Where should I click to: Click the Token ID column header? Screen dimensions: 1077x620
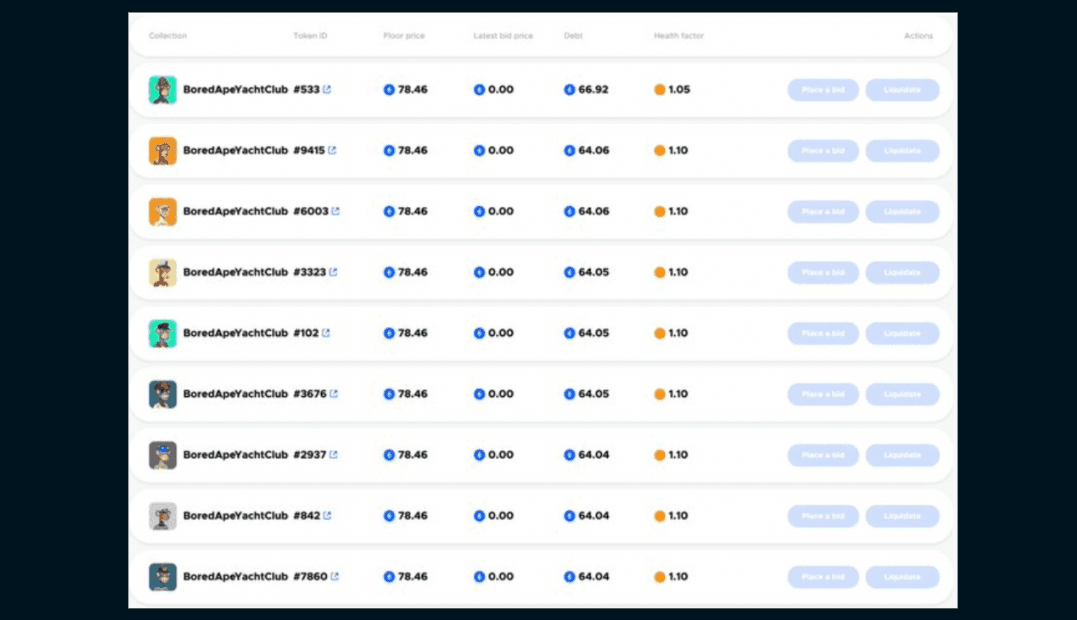310,36
